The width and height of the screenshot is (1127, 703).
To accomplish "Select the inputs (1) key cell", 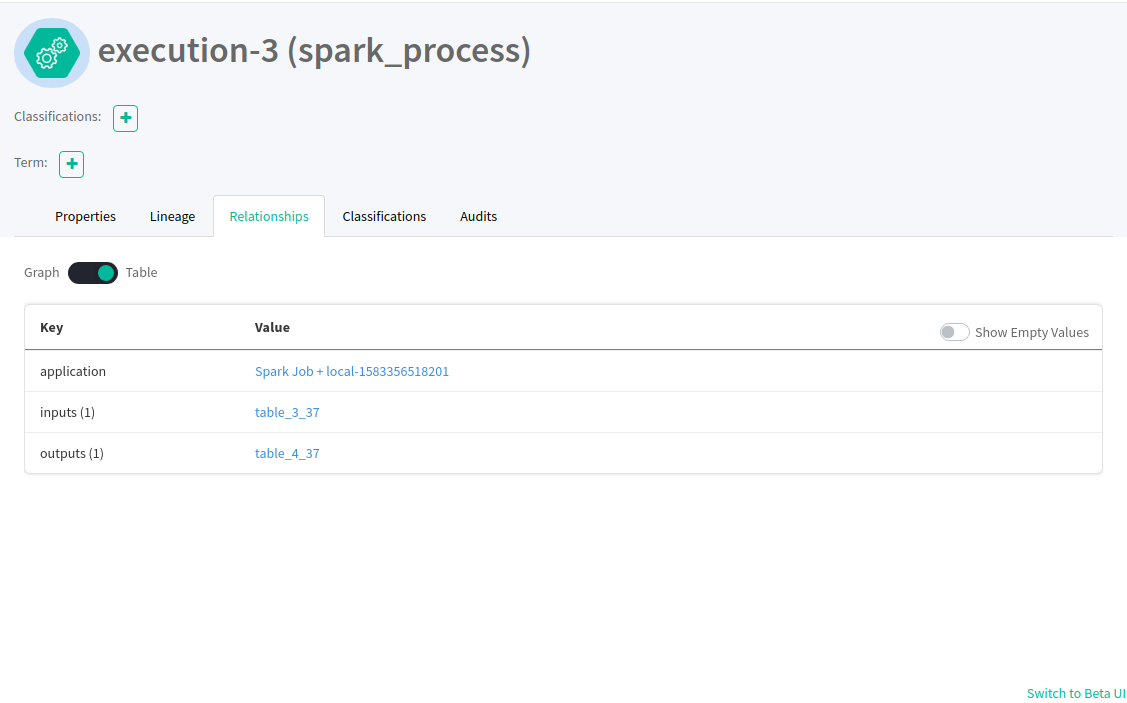I will point(68,413).
